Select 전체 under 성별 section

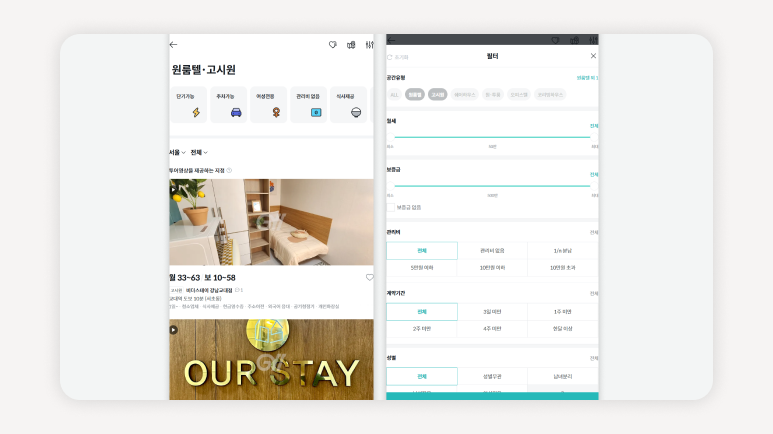pos(422,376)
